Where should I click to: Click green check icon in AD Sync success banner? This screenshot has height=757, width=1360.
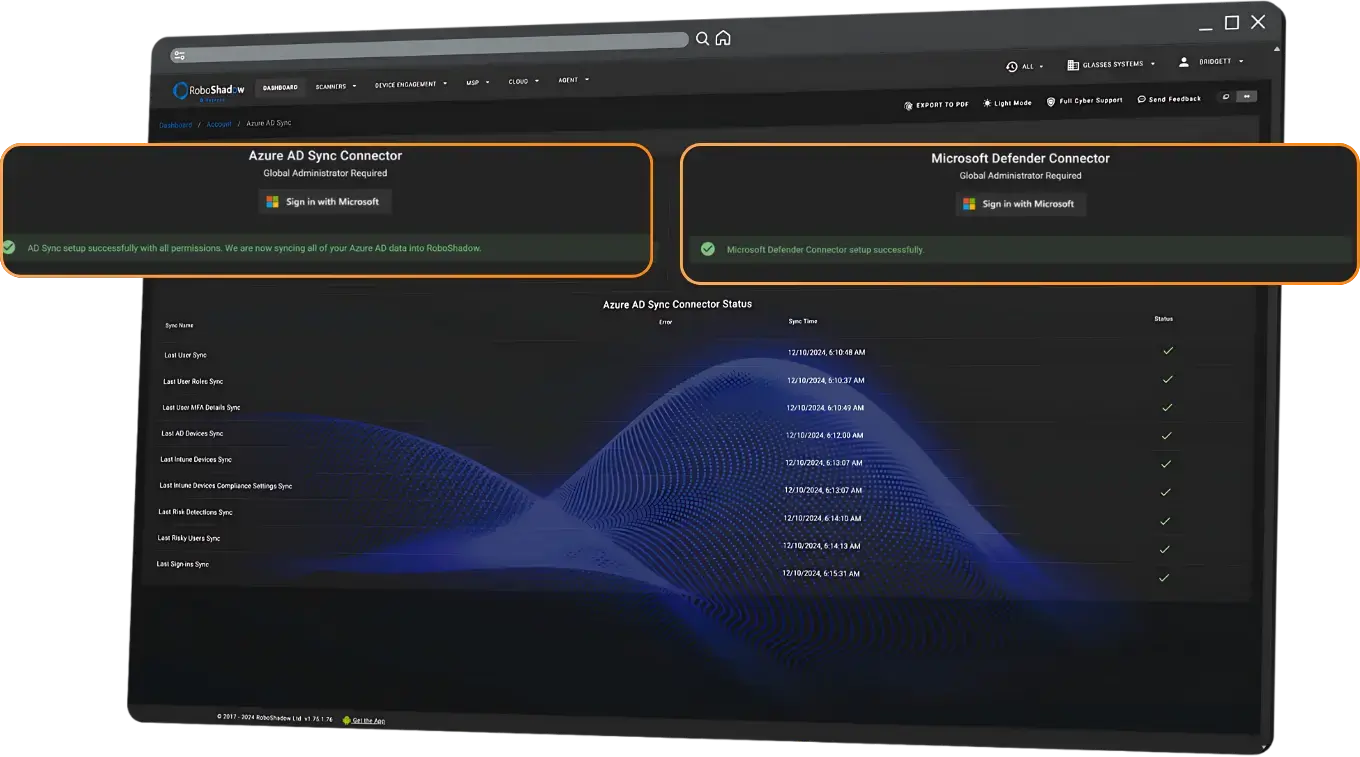point(8,246)
